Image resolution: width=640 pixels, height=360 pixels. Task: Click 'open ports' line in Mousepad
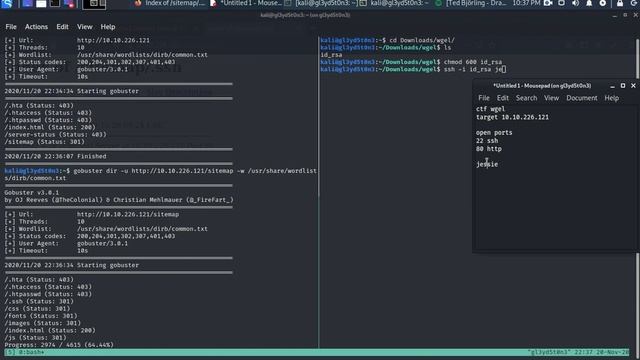(494, 133)
